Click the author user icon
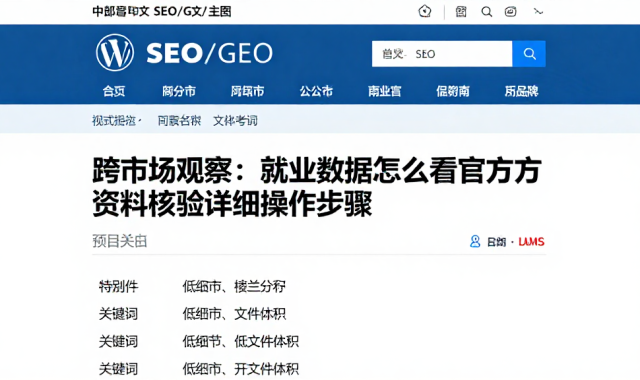The image size is (640, 380). pos(475,241)
